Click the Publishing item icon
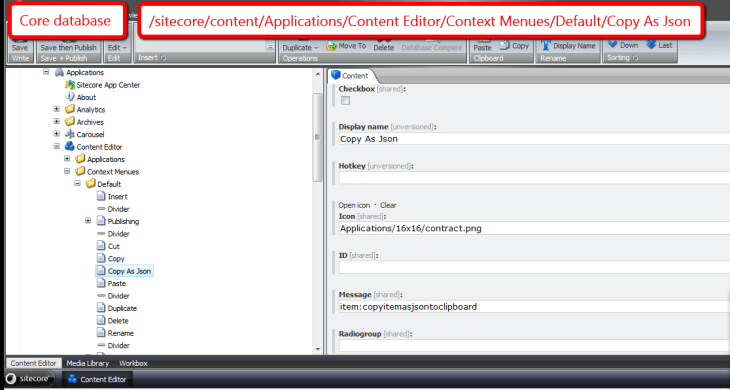The height and width of the screenshot is (390, 730). [x=101, y=221]
